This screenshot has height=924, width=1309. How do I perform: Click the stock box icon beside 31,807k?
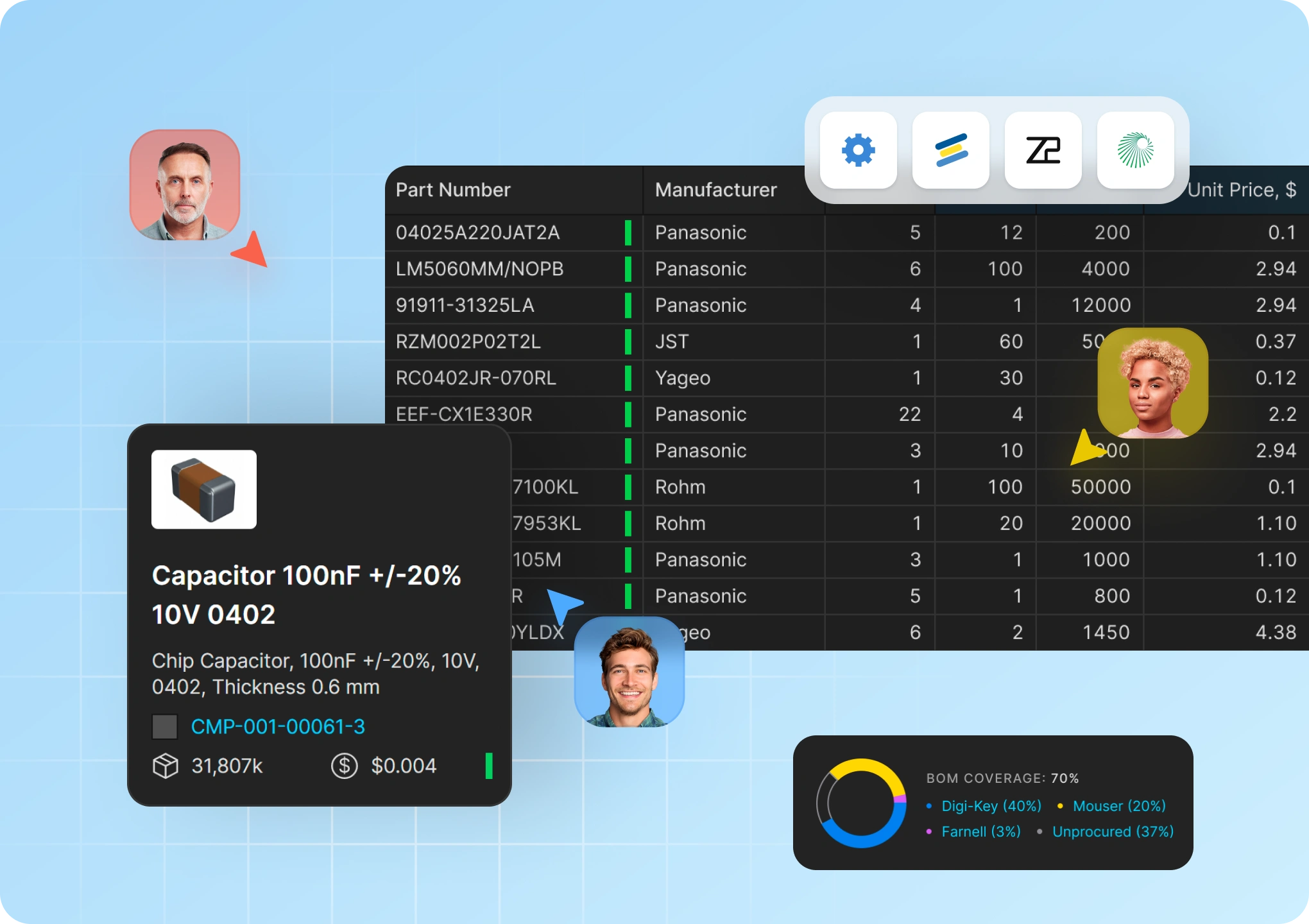tap(166, 766)
